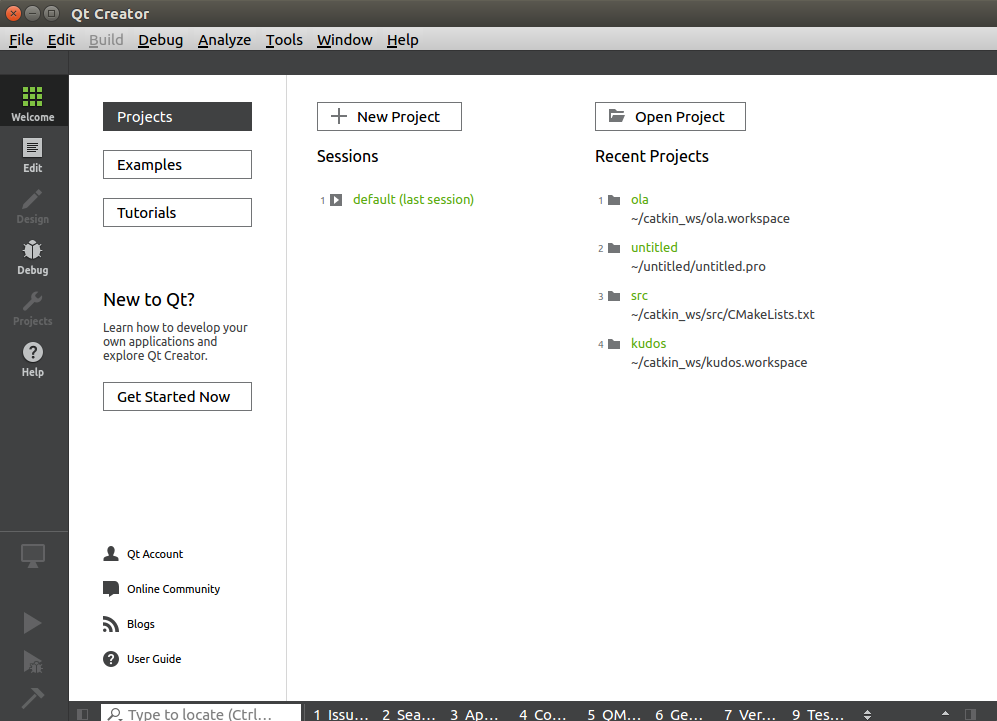The image size is (997, 721).
Task: Click the Run play button
Action: 32,623
